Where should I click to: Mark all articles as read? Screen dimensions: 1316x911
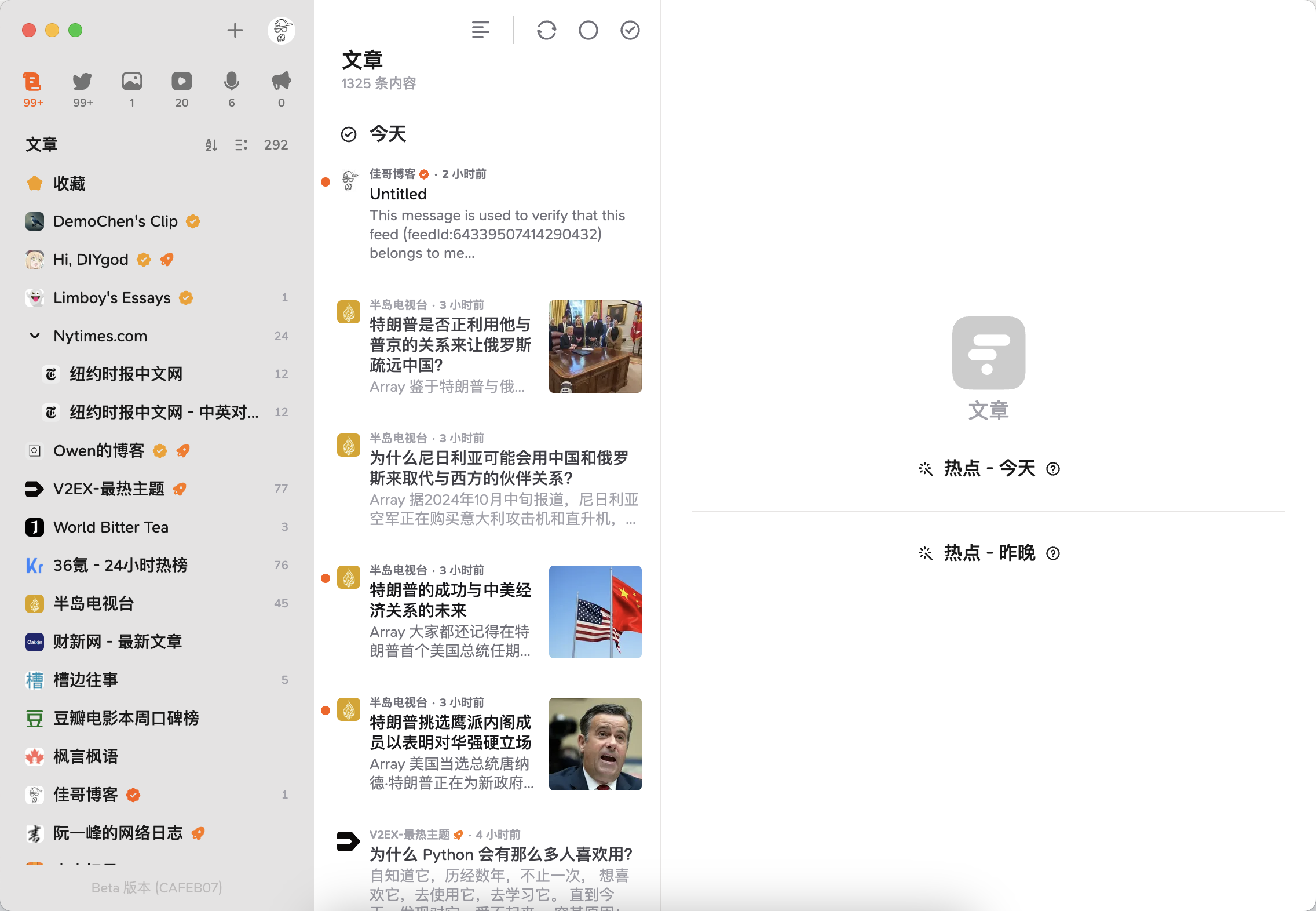point(630,30)
